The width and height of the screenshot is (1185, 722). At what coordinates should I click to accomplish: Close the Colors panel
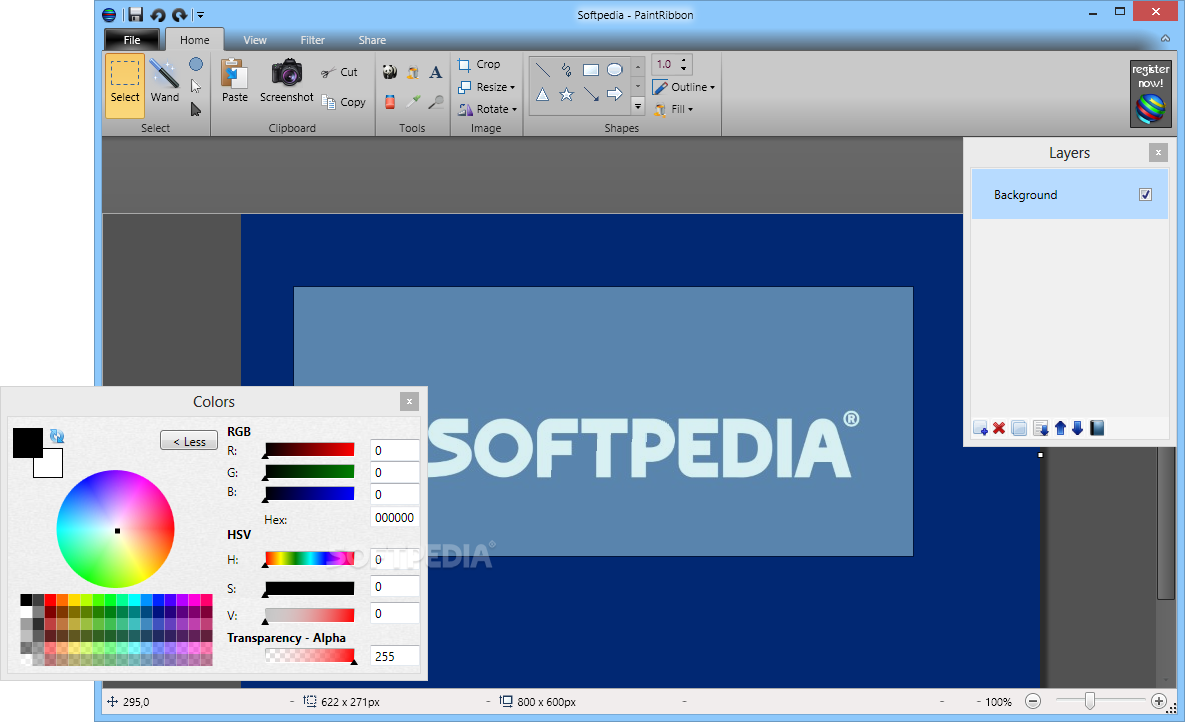(x=409, y=401)
